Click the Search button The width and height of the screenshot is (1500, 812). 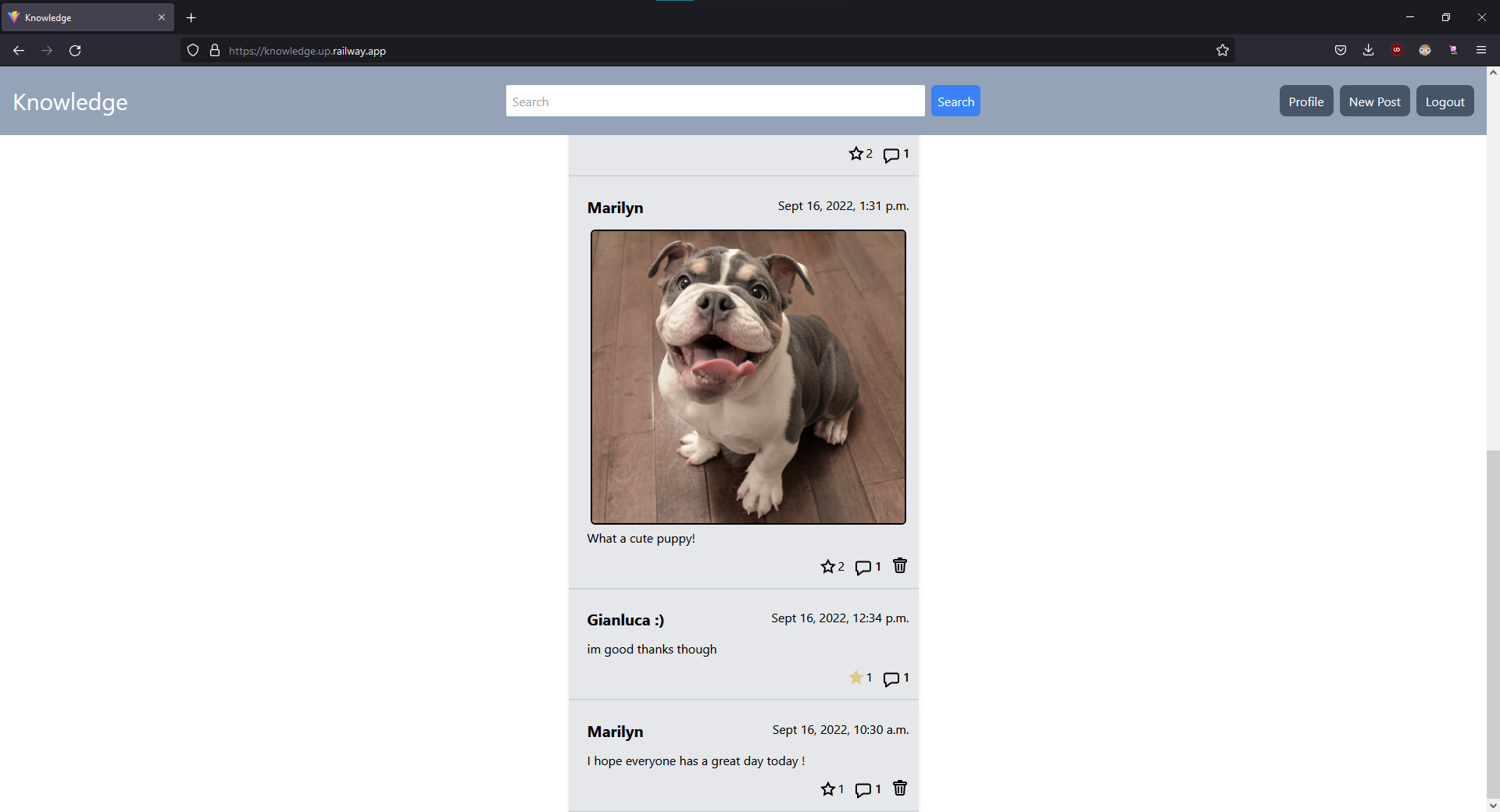[x=955, y=101]
